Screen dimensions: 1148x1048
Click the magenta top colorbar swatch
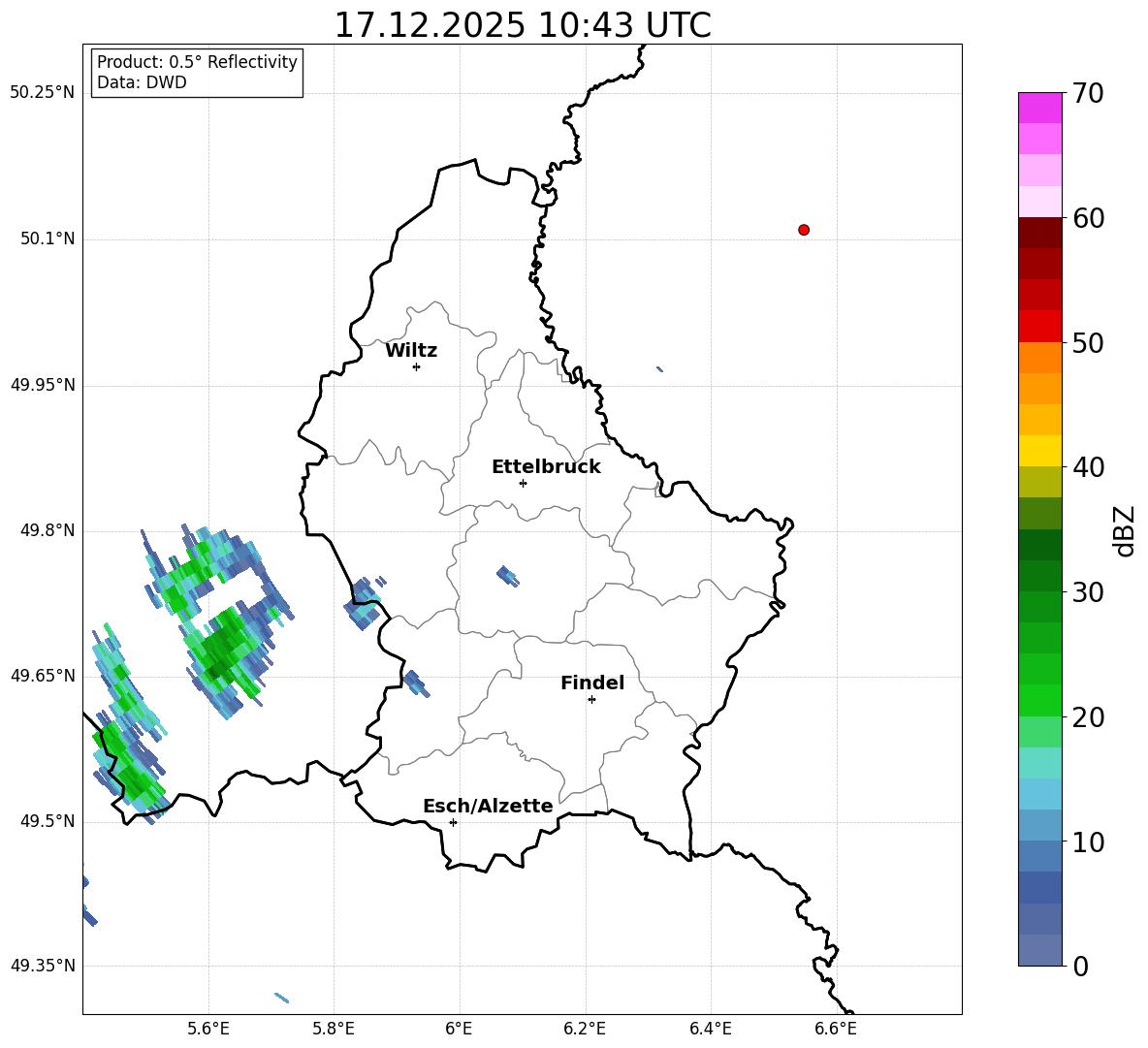1039,109
